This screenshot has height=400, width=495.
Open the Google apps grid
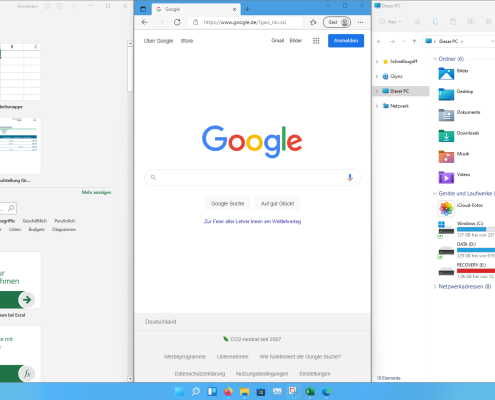coord(316,41)
